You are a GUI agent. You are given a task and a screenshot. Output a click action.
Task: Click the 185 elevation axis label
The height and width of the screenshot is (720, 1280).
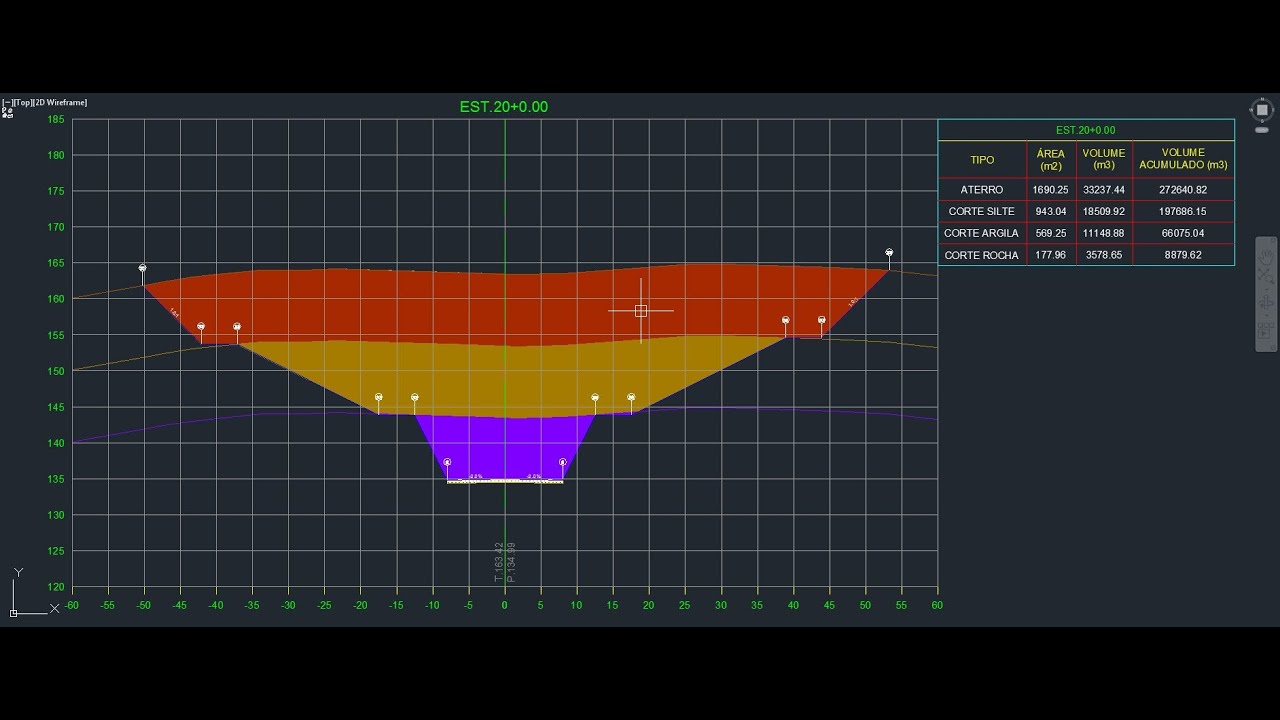pos(55,120)
